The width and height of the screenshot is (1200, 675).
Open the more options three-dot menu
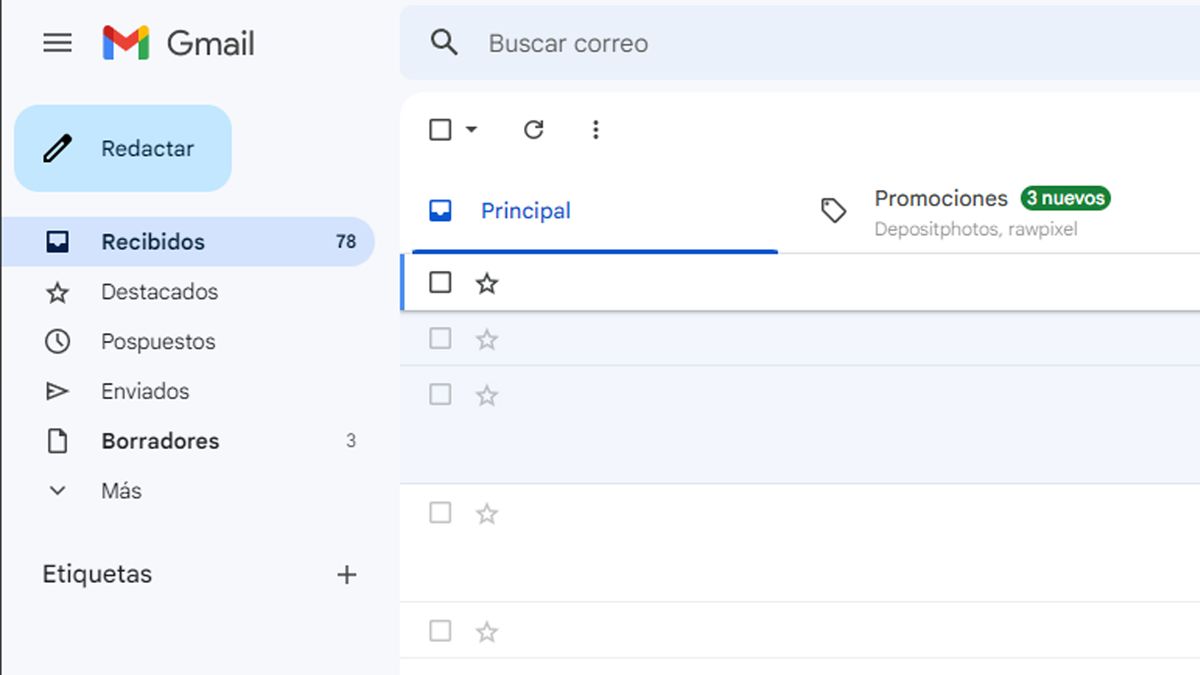(x=596, y=129)
